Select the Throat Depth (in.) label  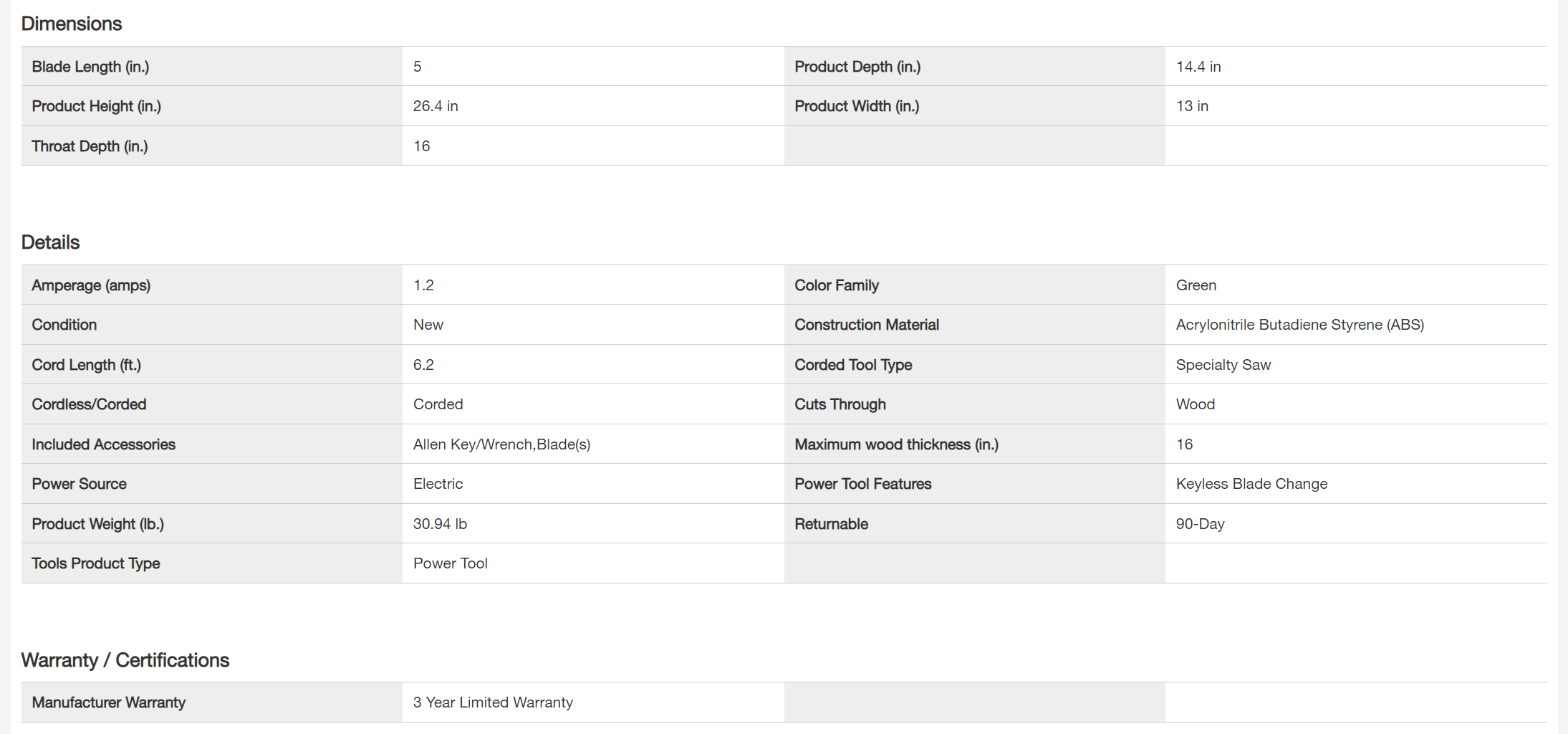[x=90, y=146]
